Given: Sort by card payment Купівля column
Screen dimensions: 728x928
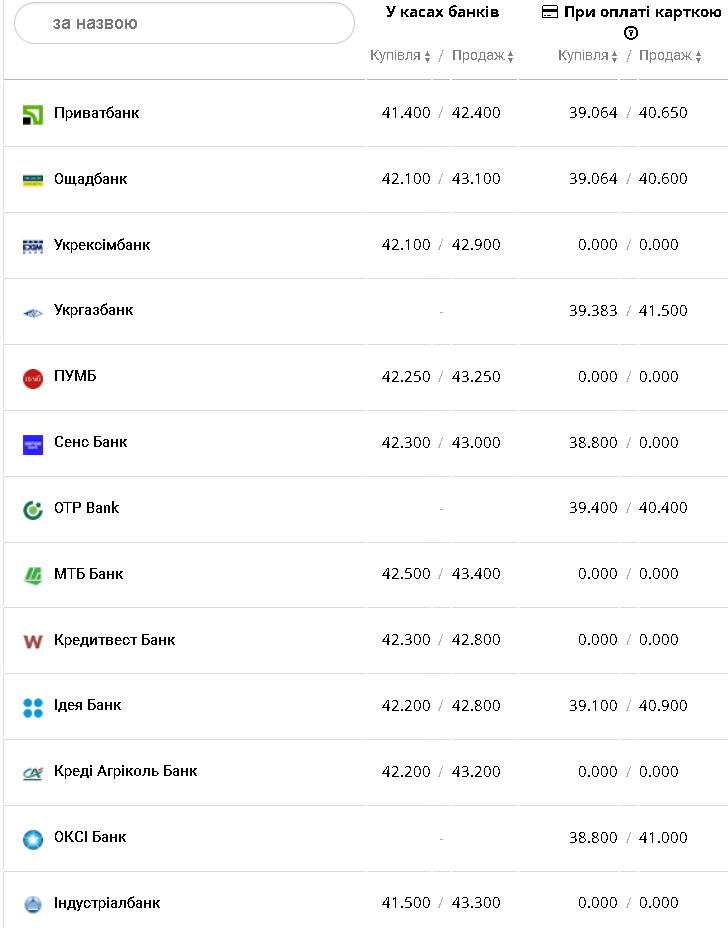Looking at the screenshot, I should click(588, 56).
